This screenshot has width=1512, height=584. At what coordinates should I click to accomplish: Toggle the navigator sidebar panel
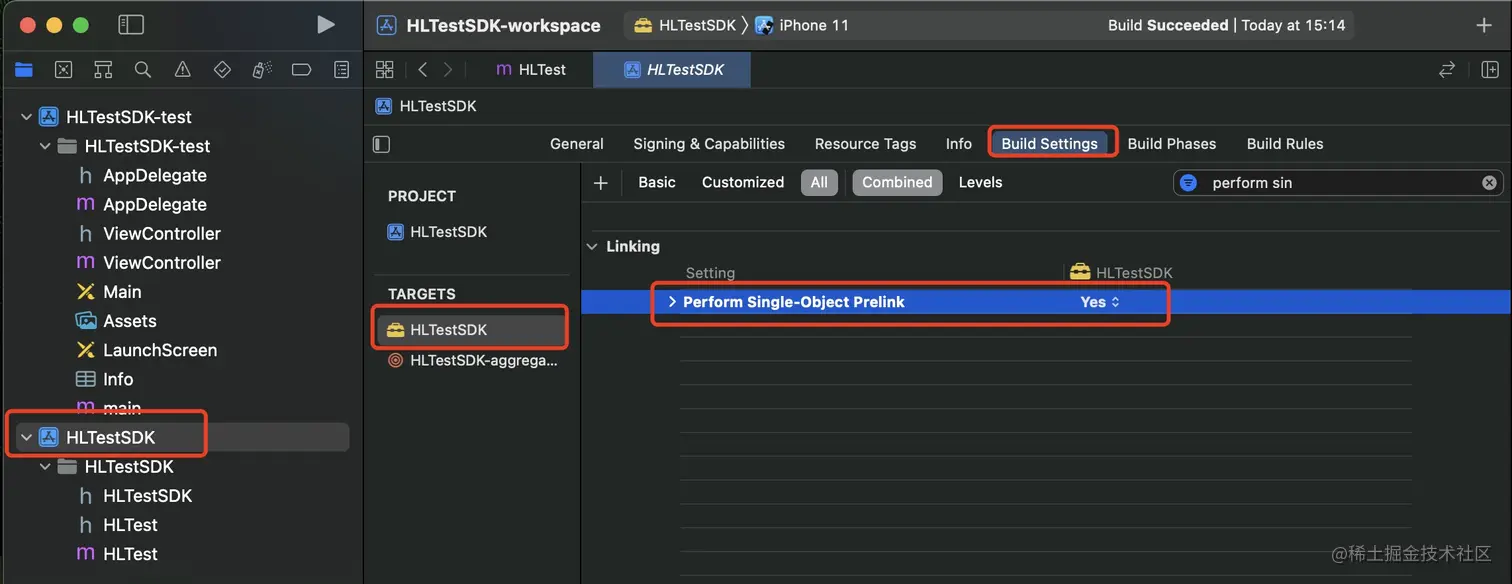(x=131, y=25)
